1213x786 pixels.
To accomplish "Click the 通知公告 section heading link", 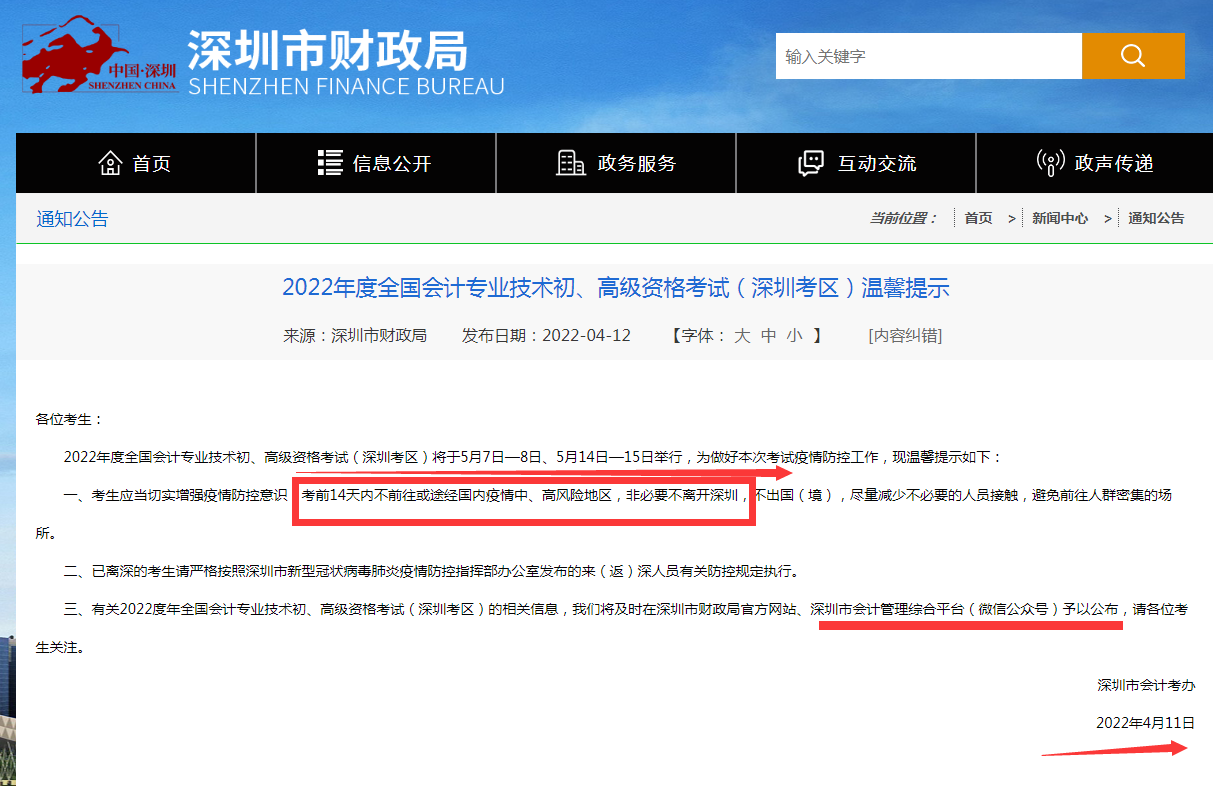I will tap(70, 217).
